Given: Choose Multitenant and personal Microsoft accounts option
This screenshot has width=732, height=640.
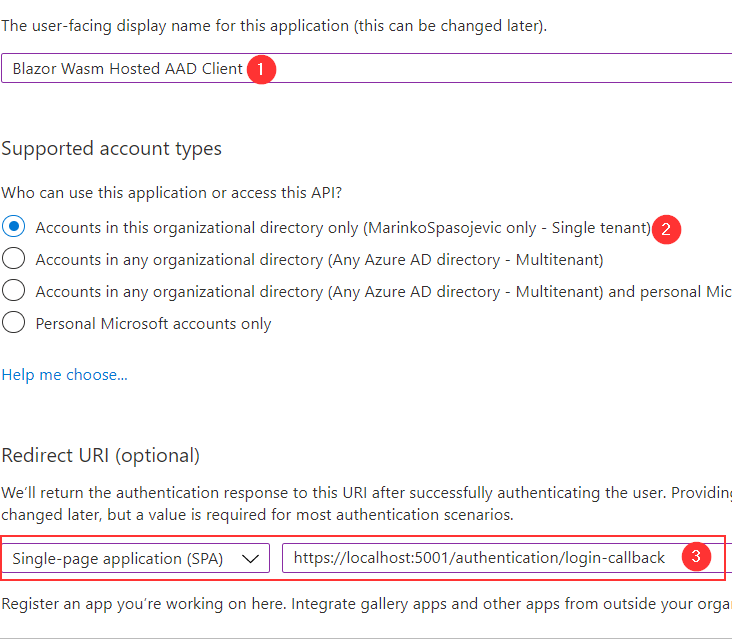Looking at the screenshot, I should coord(14,291).
